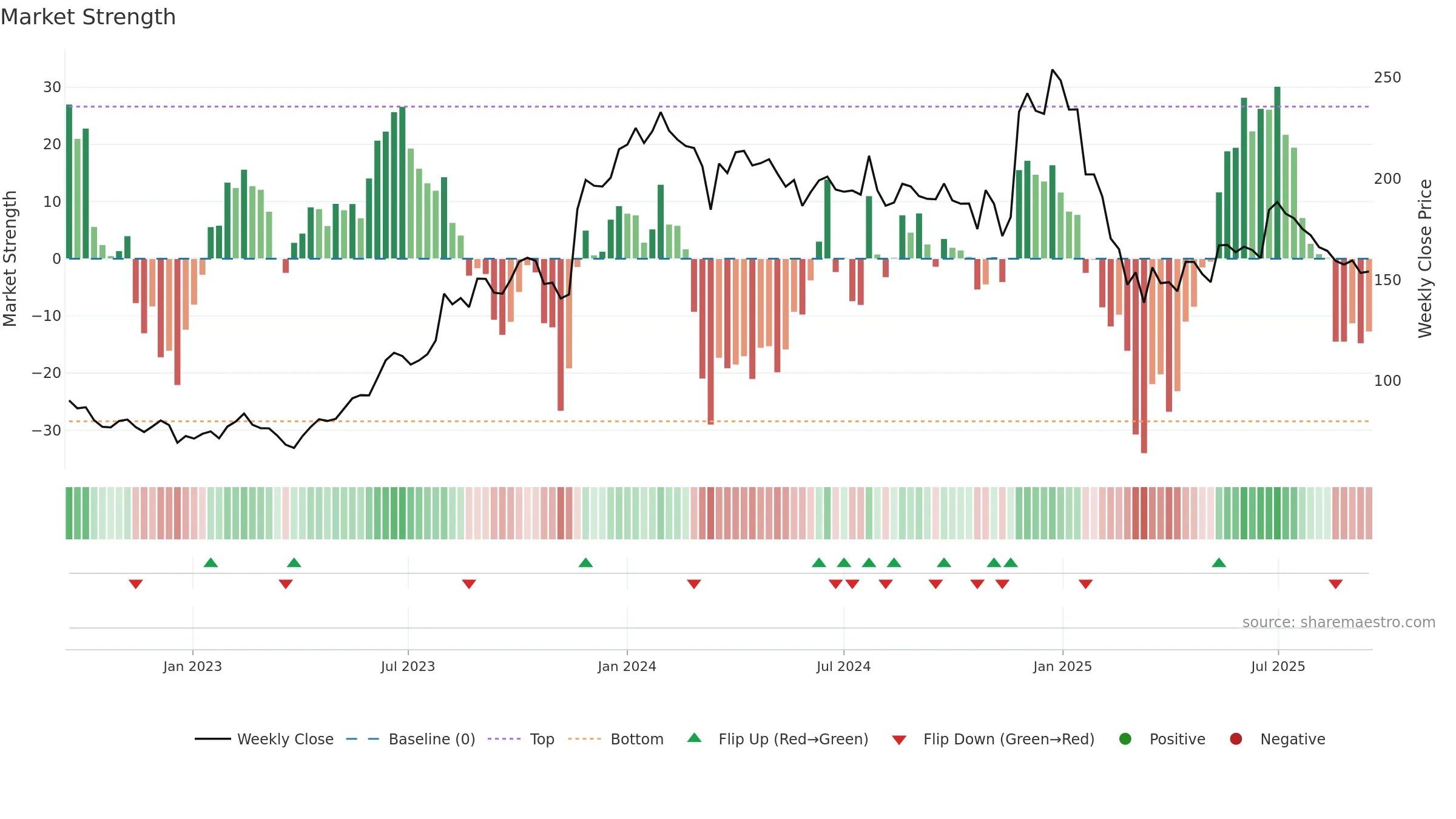1456x819 pixels.
Task: Select the Jan 2024 axis label
Action: (627, 667)
